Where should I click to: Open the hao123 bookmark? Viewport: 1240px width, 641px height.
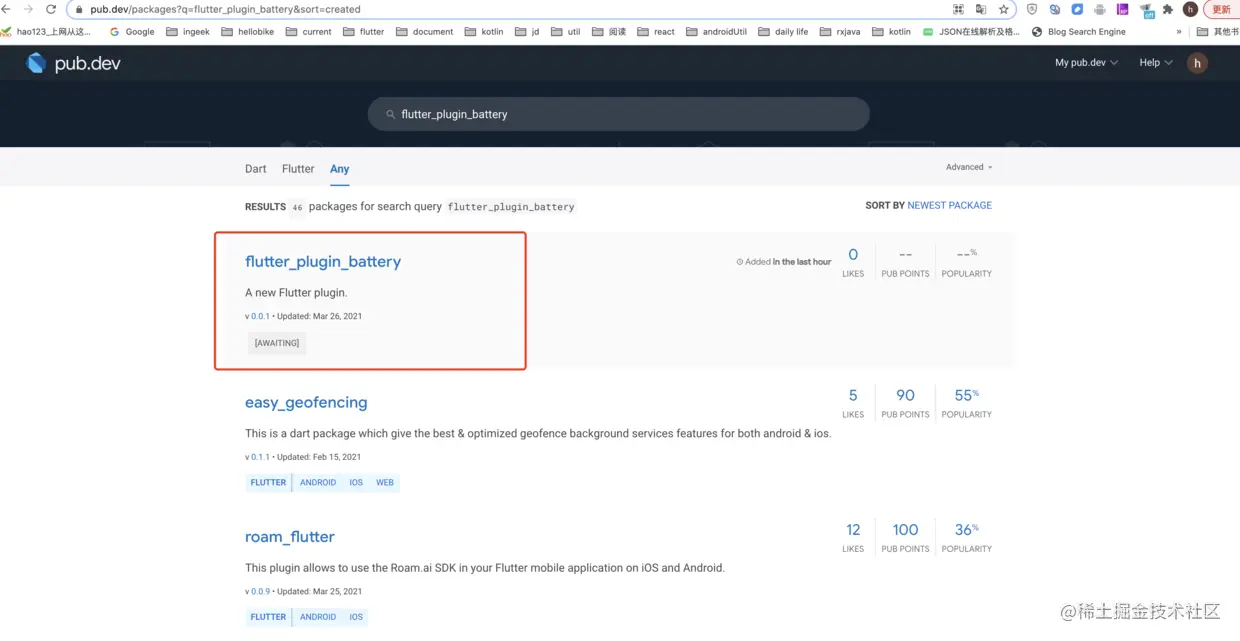click(46, 31)
